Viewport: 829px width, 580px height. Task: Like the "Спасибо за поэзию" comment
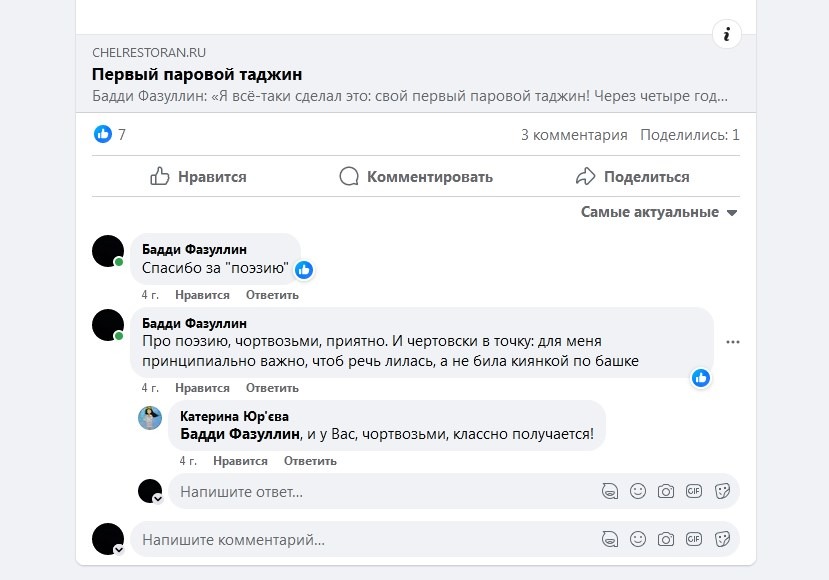[x=202, y=295]
